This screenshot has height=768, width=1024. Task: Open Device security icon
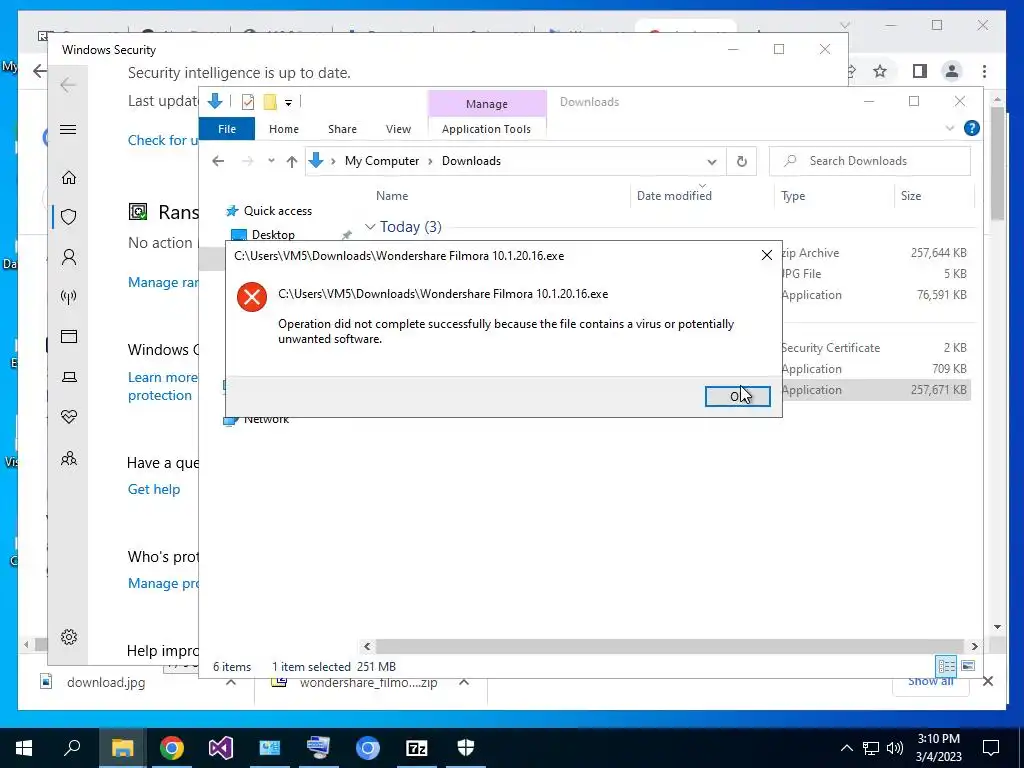pos(69,377)
